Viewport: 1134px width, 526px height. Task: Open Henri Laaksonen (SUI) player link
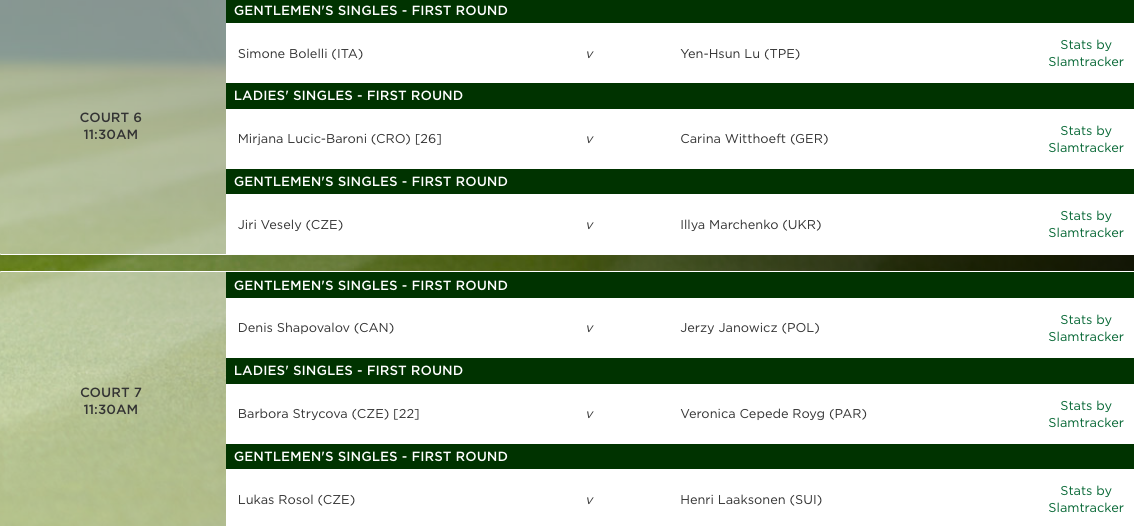point(751,500)
